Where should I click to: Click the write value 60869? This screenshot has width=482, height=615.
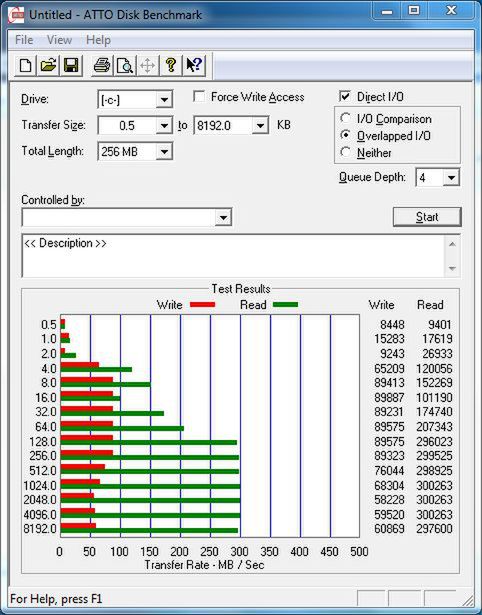(x=389, y=529)
